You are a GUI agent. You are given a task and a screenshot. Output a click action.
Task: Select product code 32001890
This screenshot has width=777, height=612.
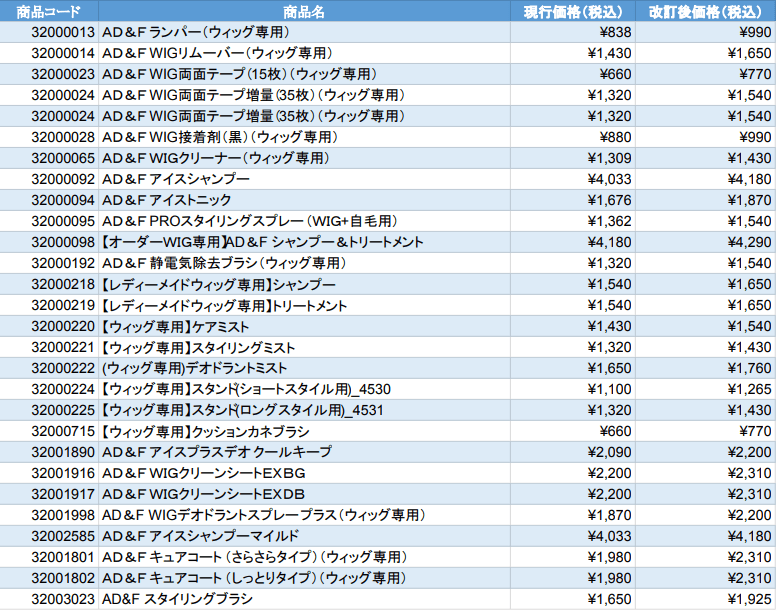(x=49, y=452)
